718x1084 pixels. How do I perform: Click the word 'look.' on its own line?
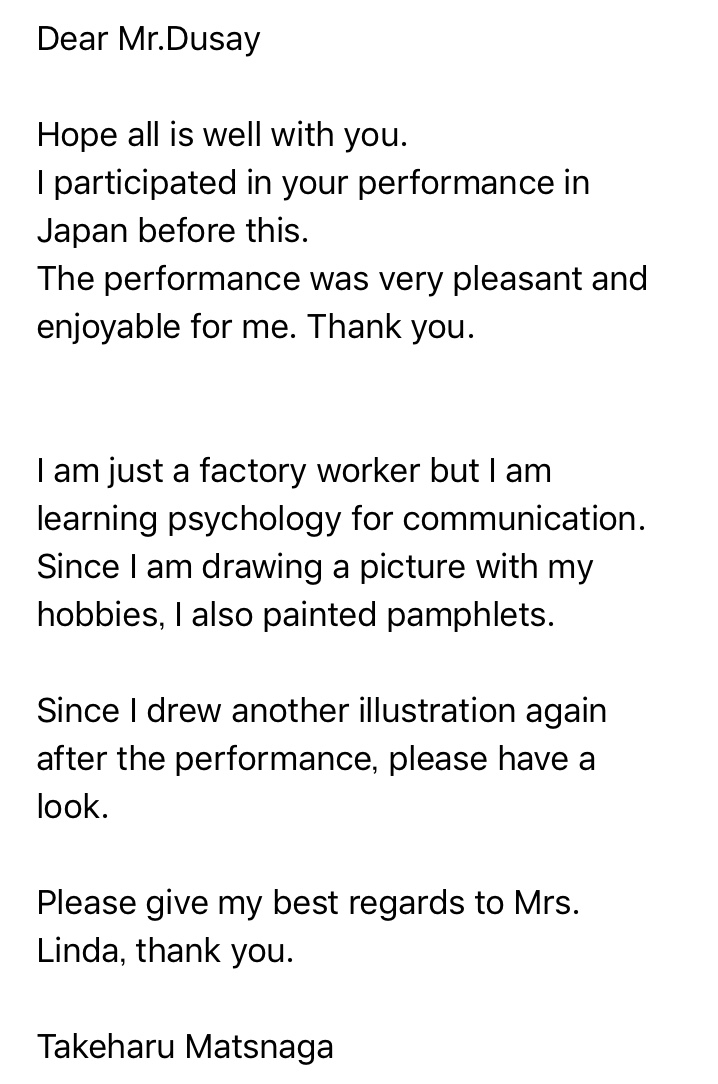[73, 807]
